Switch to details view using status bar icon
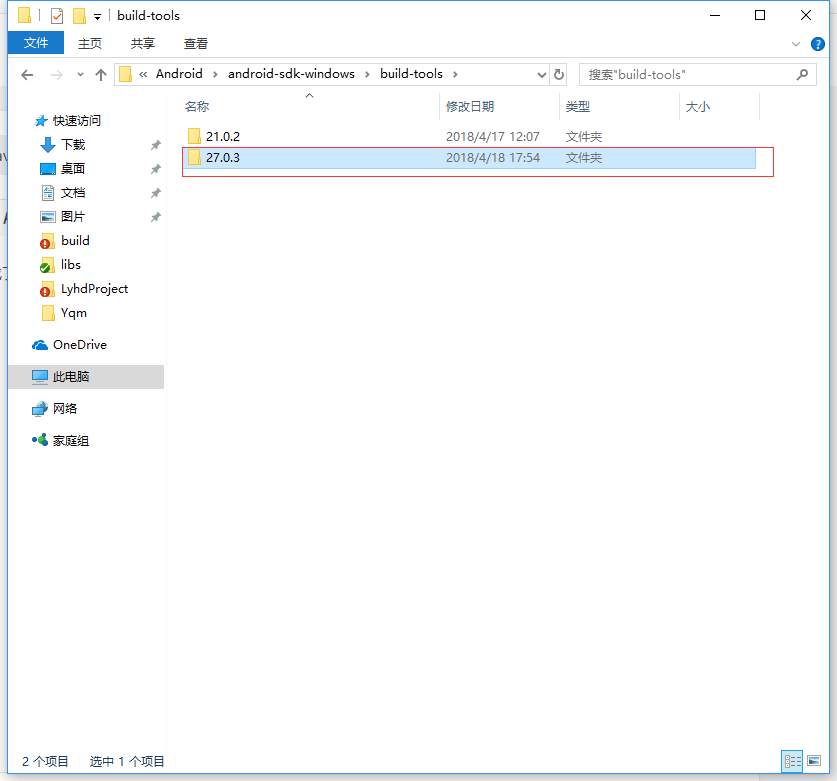This screenshot has width=837, height=781. click(x=793, y=762)
